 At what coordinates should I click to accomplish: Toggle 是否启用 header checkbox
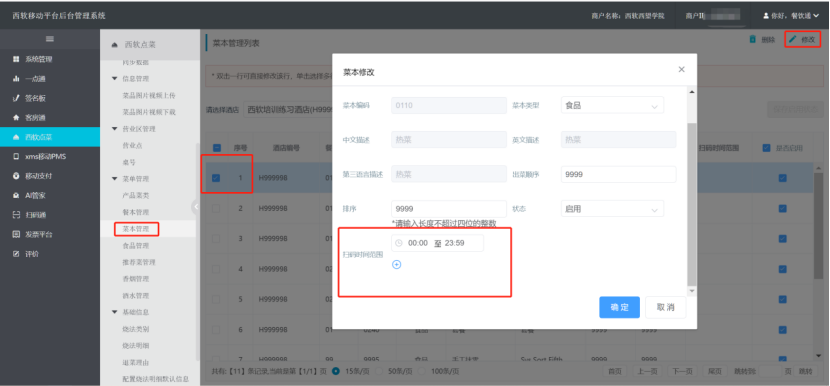(x=766, y=148)
